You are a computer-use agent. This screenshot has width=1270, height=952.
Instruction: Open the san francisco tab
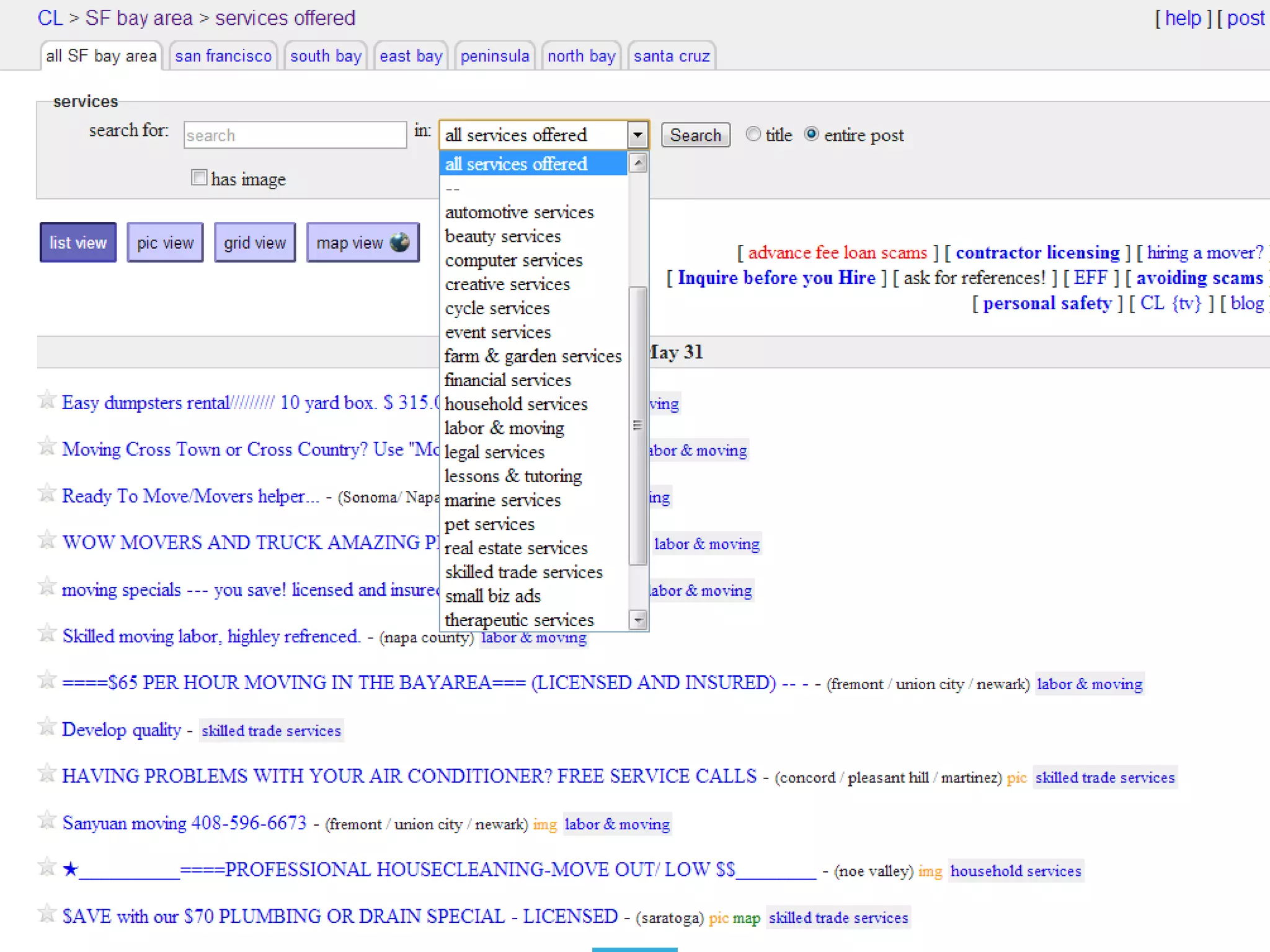tap(223, 56)
